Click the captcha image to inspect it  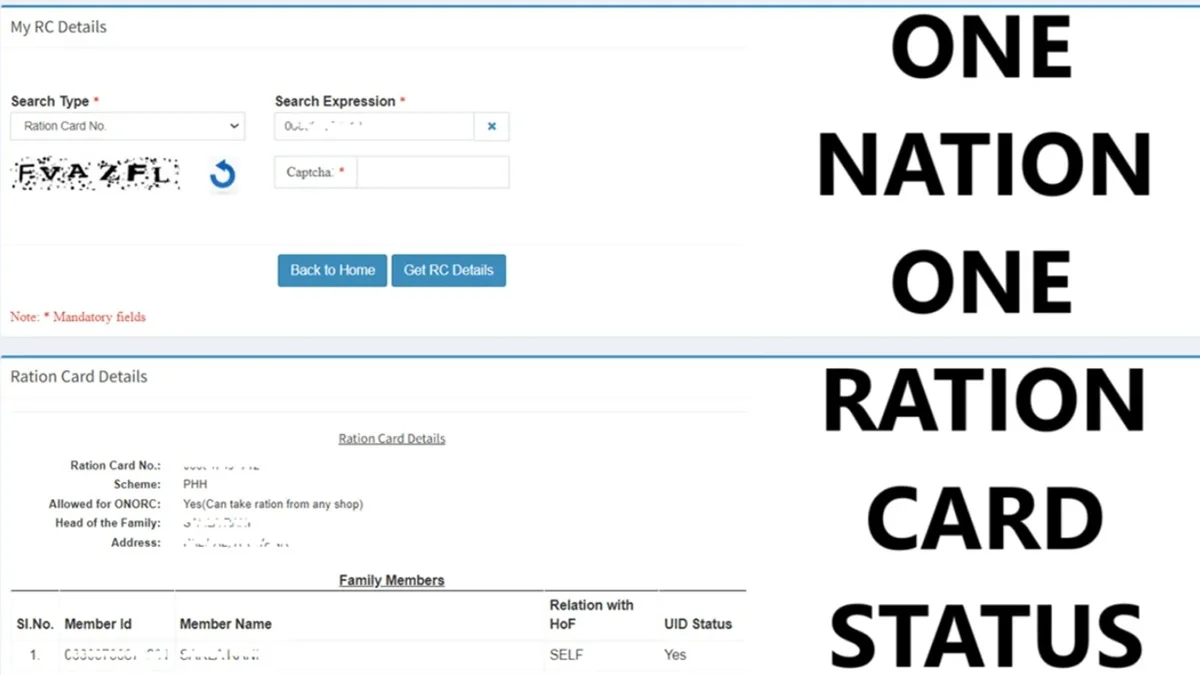tap(95, 173)
